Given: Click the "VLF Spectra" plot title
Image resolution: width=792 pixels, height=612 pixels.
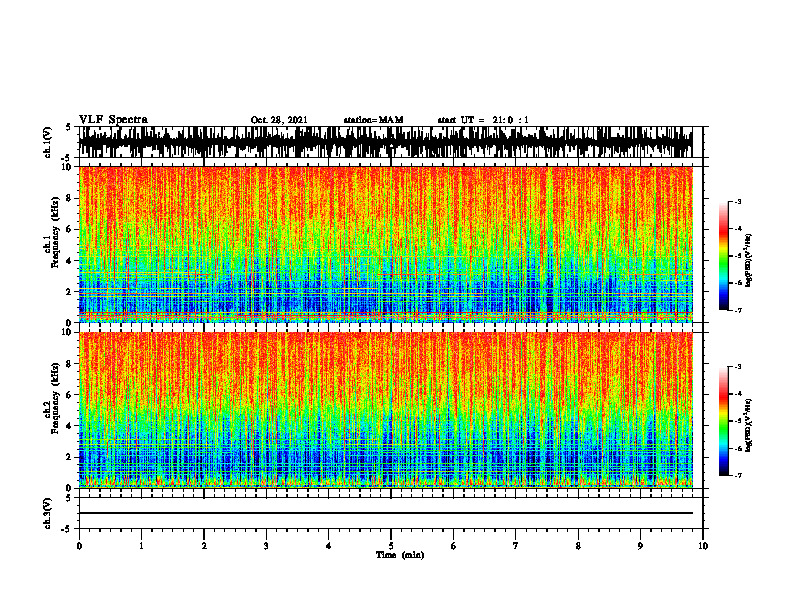Looking at the screenshot, I should coord(113,120).
